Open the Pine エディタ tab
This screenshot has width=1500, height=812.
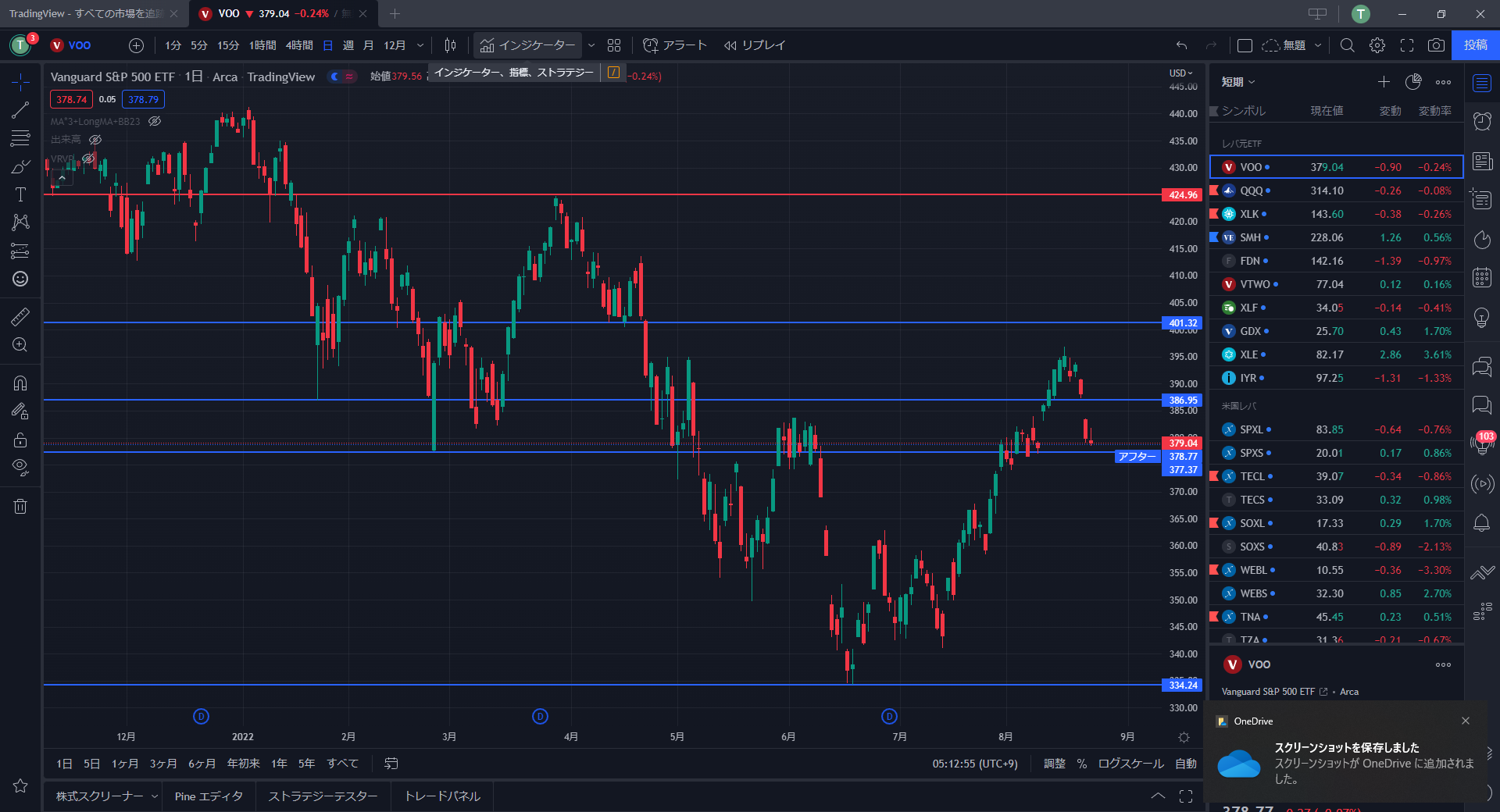click(209, 796)
